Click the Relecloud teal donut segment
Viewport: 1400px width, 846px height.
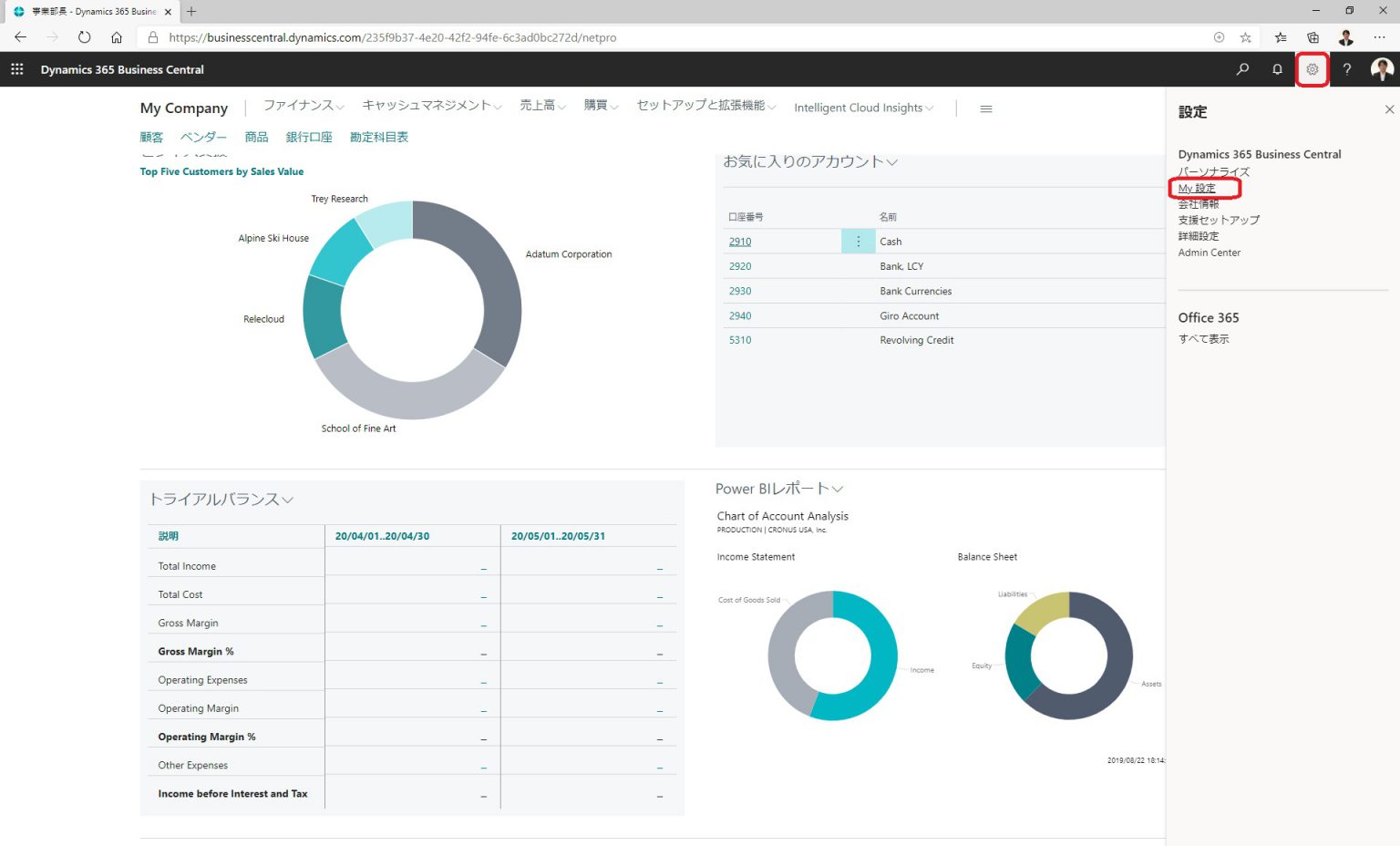tap(322, 316)
